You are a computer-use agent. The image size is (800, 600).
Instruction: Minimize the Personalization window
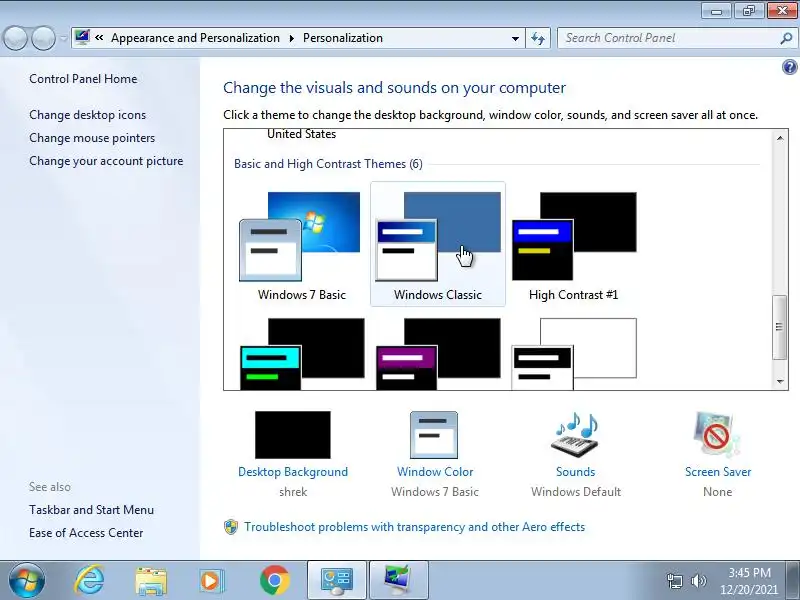coord(716,10)
